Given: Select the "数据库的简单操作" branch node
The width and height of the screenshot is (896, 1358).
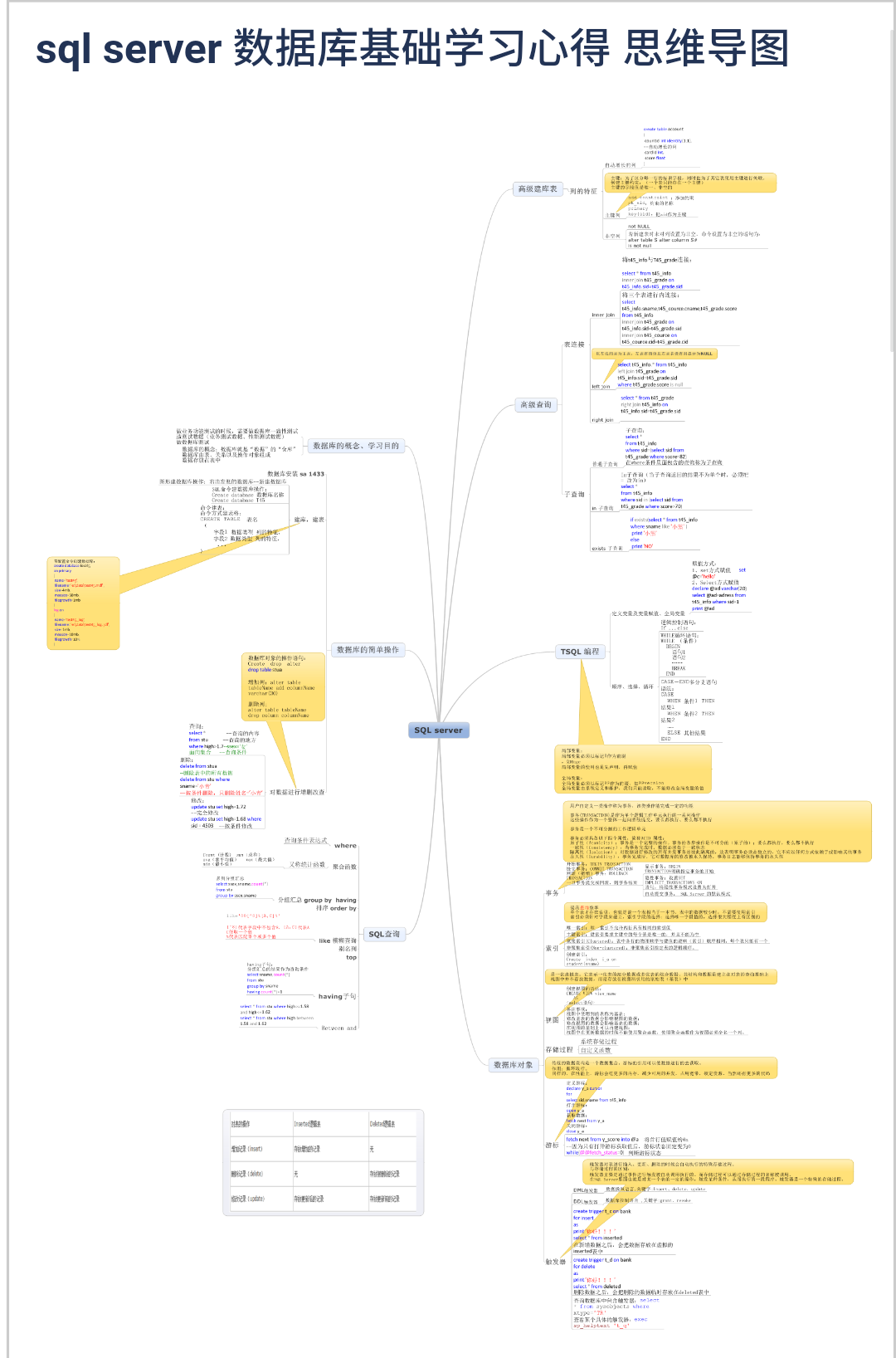Looking at the screenshot, I should [368, 650].
